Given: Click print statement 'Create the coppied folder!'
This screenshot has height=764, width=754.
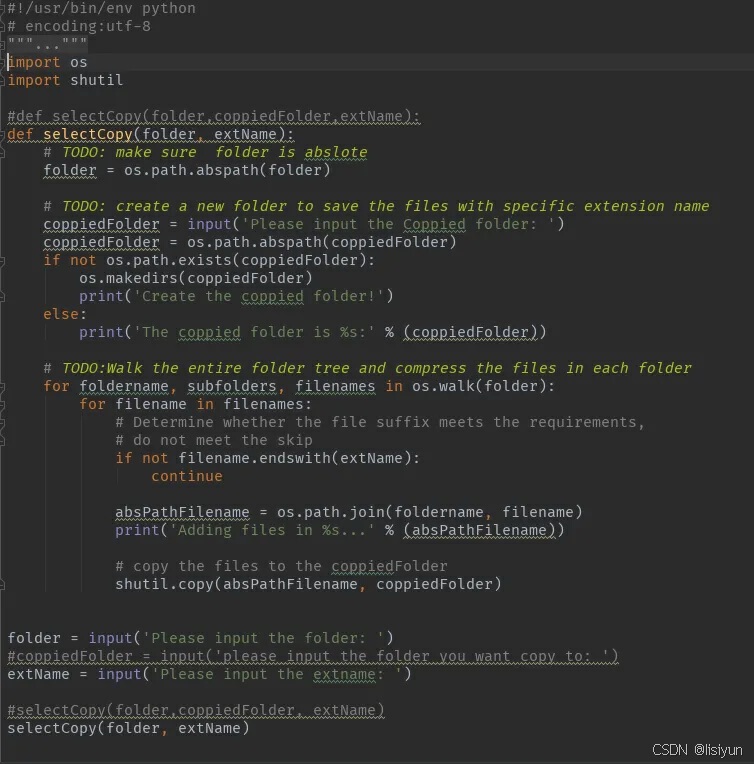Looking at the screenshot, I should pyautogui.click(x=236, y=297).
